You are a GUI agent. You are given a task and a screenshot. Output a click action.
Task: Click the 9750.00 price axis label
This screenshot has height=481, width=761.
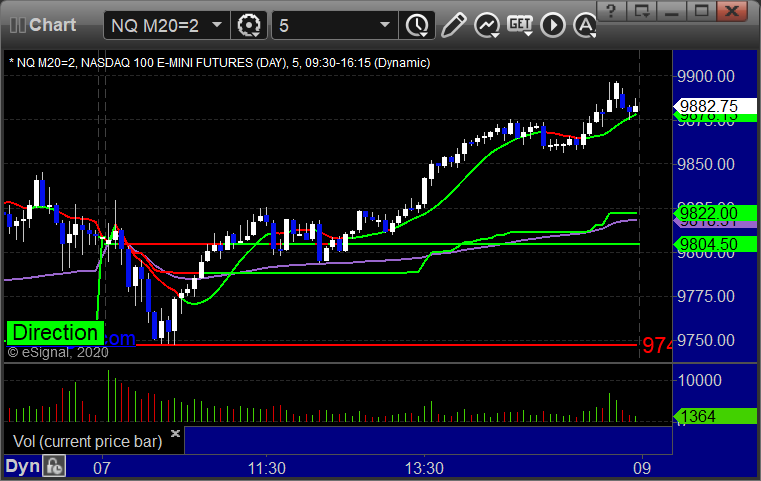[706, 340]
